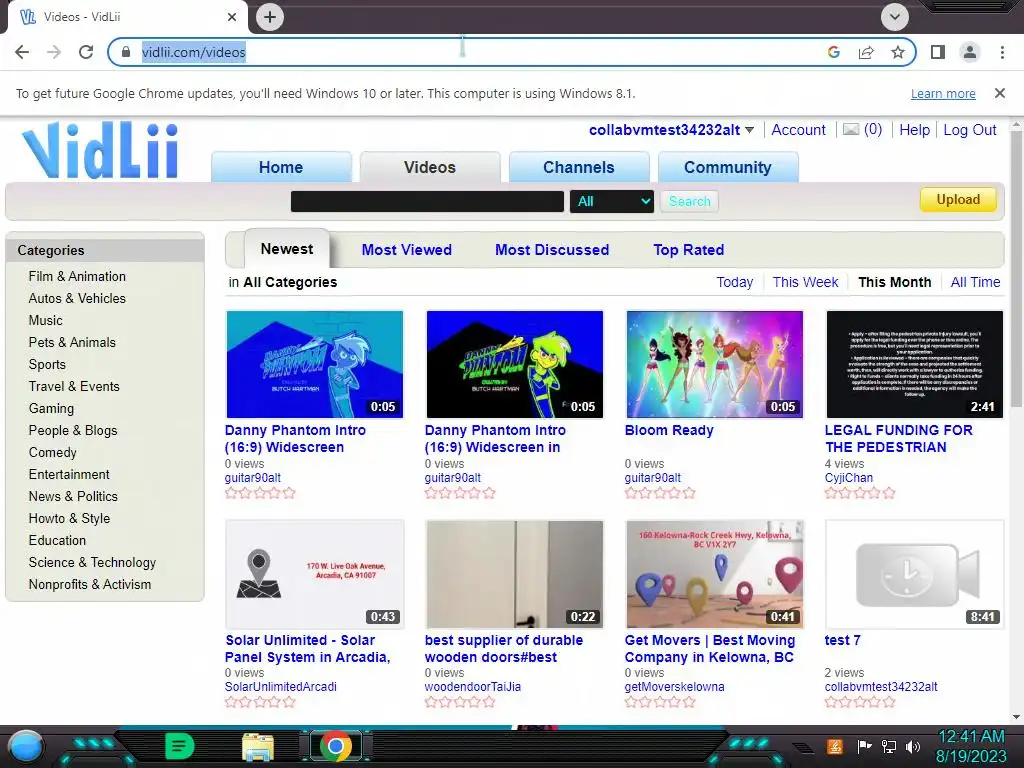
Task: Switch to the Channels tab
Action: (x=579, y=167)
